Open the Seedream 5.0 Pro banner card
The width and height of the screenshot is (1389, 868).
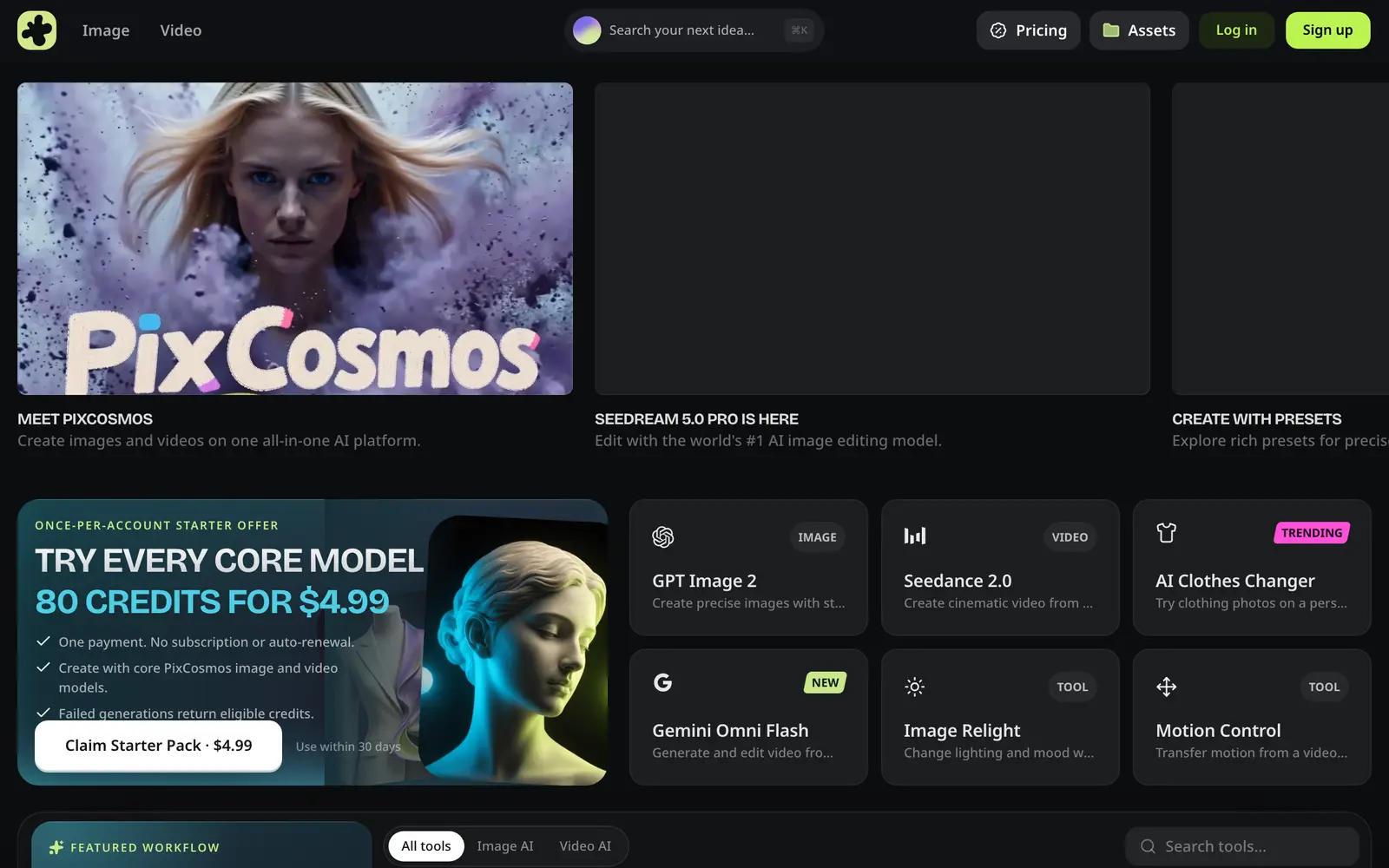click(872, 239)
